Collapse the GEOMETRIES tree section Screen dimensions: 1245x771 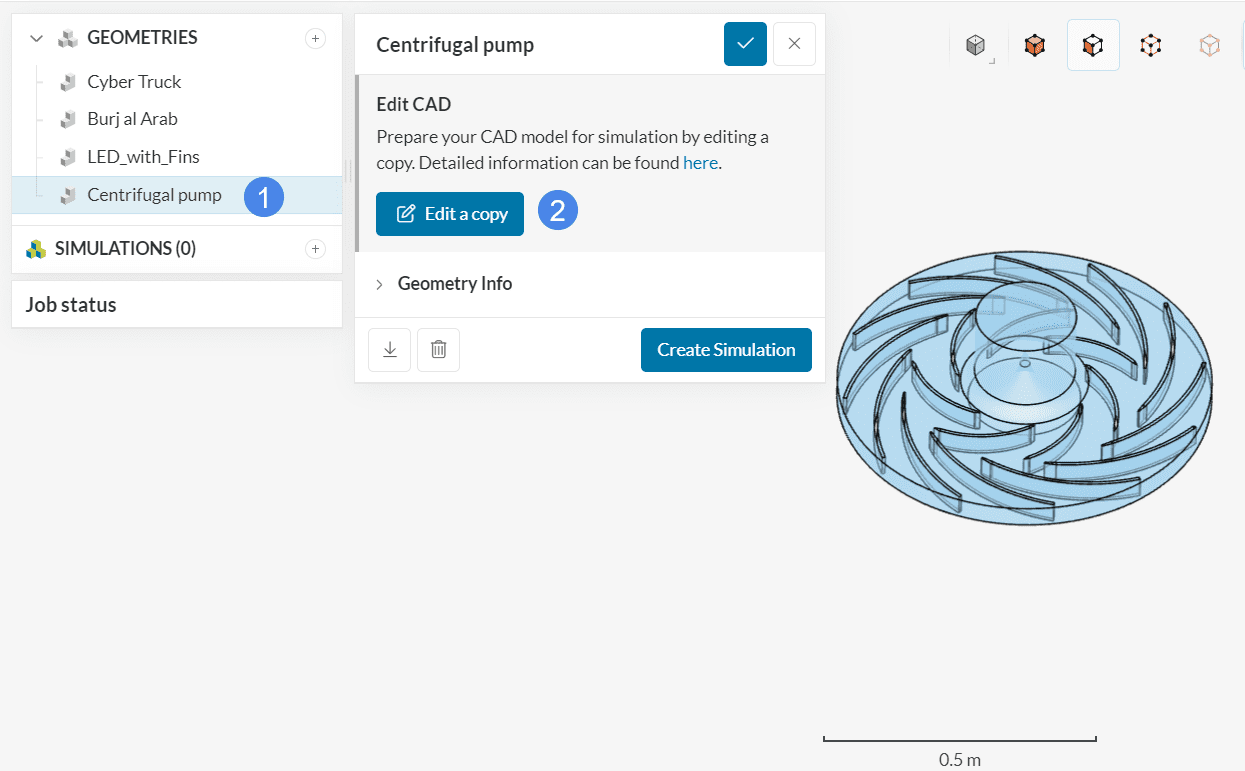(37, 39)
